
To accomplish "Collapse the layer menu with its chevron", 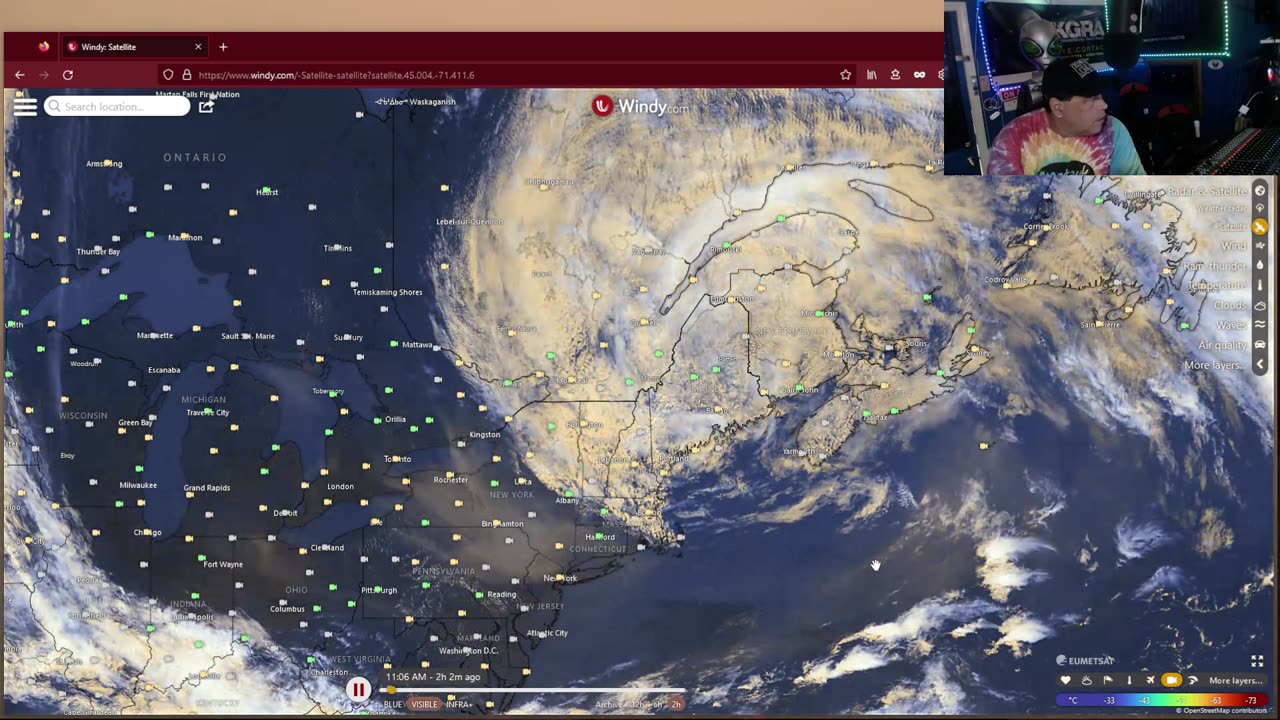I will [1260, 364].
